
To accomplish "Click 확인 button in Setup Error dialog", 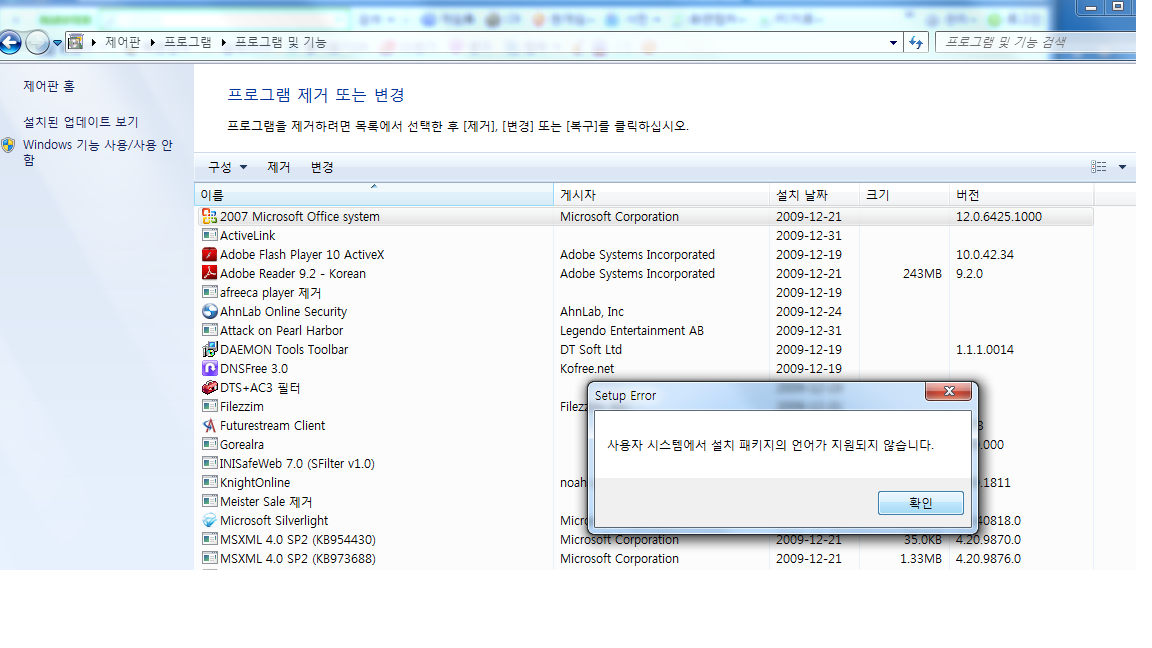I will pos(921,503).
